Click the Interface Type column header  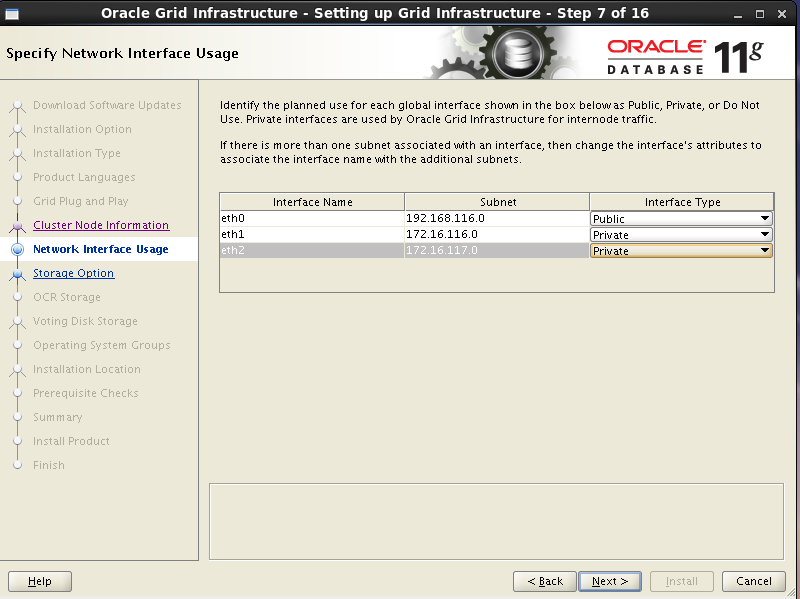(682, 202)
